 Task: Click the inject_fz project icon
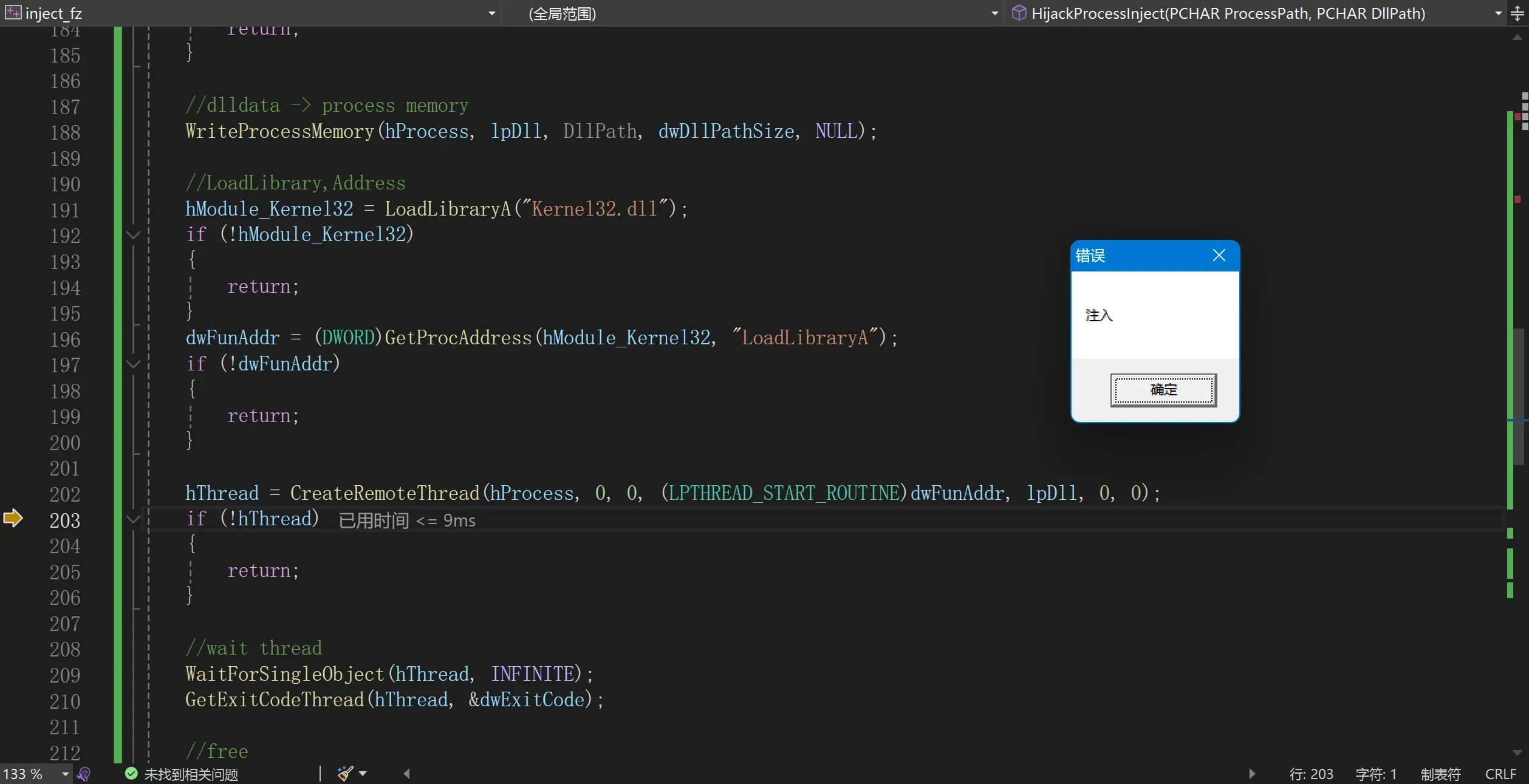pyautogui.click(x=13, y=13)
